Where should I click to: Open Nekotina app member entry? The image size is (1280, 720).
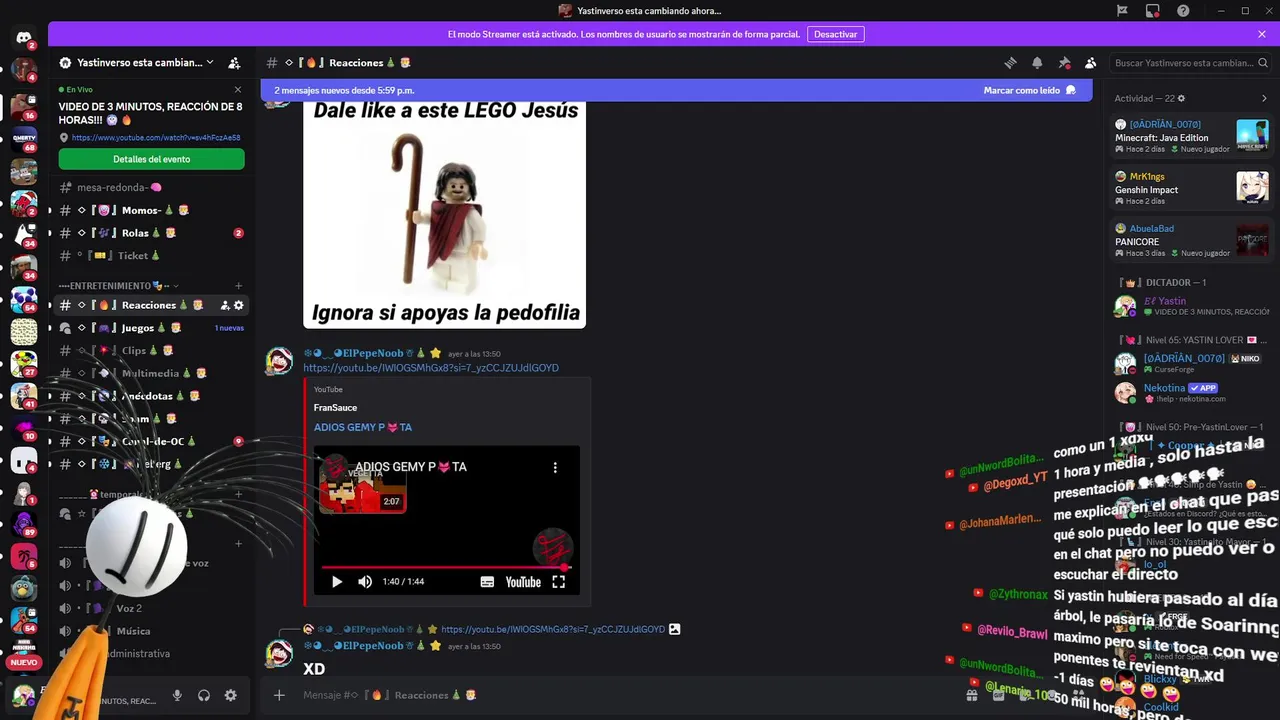point(1191,392)
